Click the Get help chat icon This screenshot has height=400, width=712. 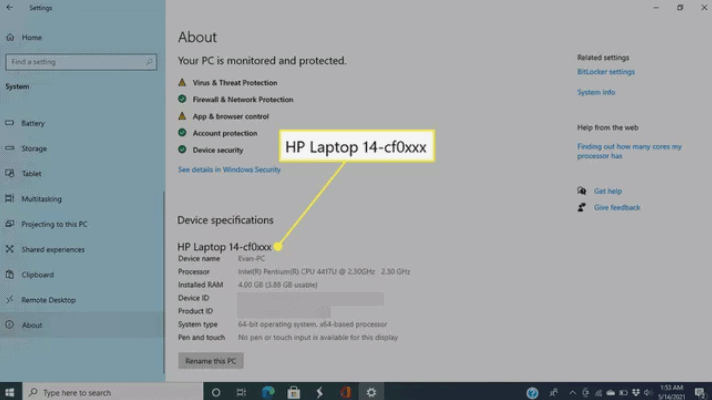pos(581,191)
